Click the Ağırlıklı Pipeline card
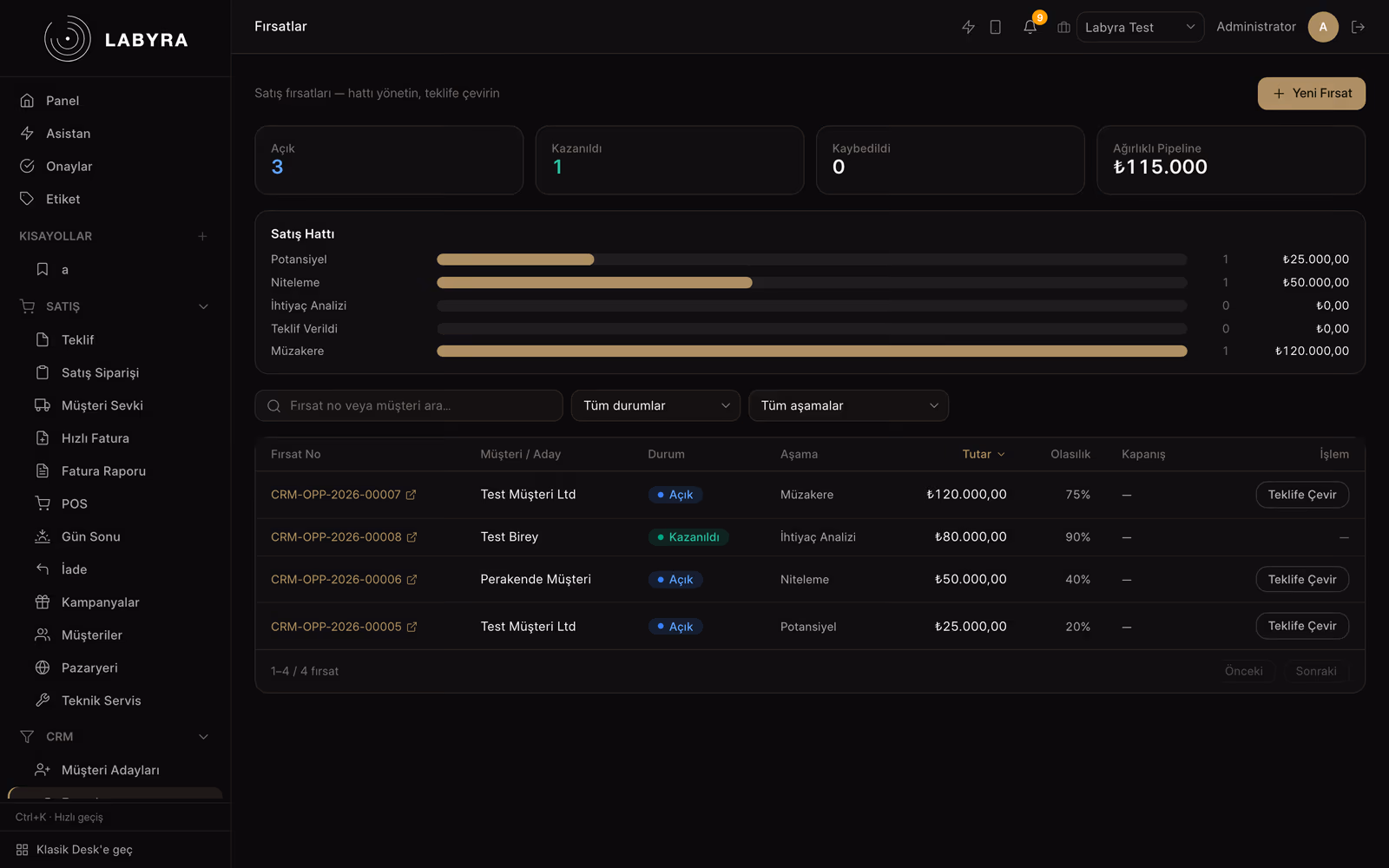1389x868 pixels. point(1231,160)
